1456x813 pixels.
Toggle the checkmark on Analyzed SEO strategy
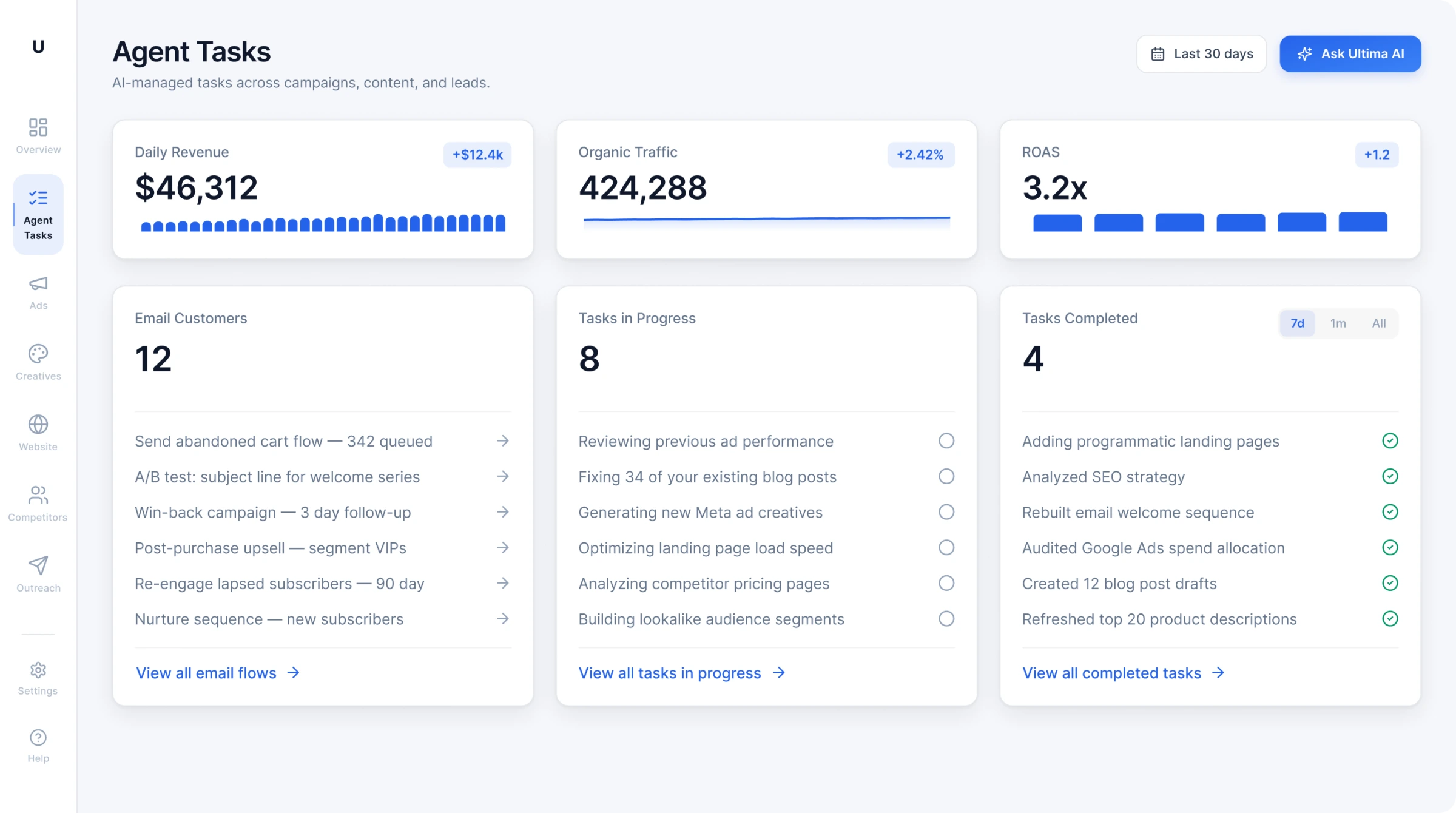pos(1390,477)
